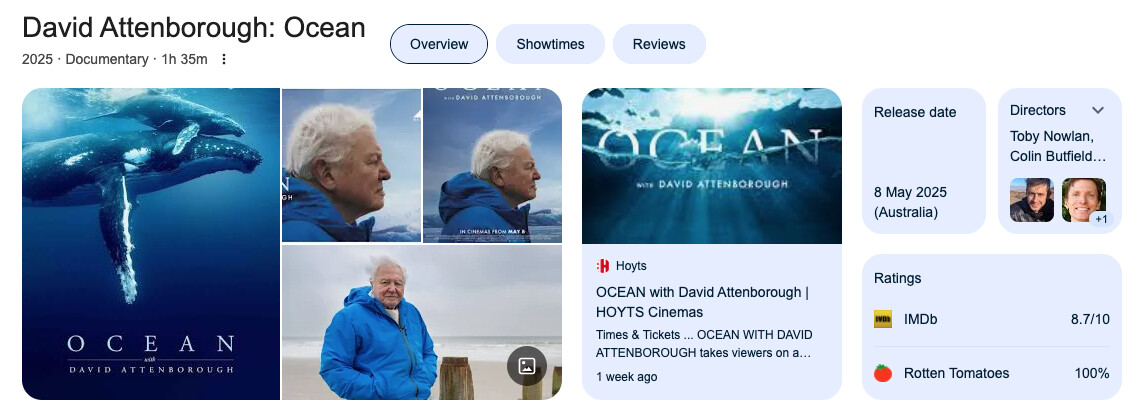Open the image gallery icon on beach photo
Screen dimensions: 1139x419
coord(527,365)
